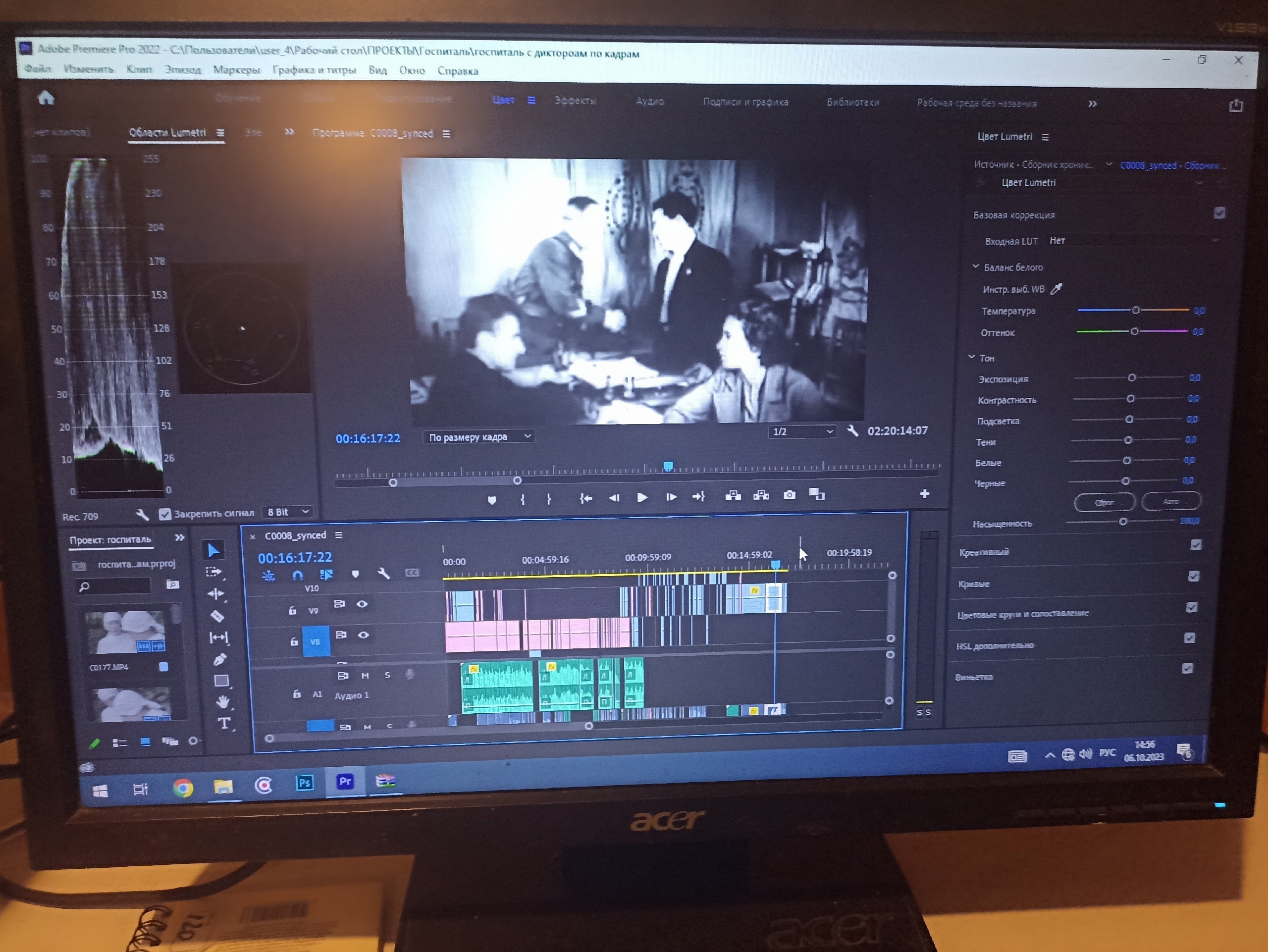Select the Track Select Forward tool
This screenshot has height=952, width=1268.
point(214,572)
